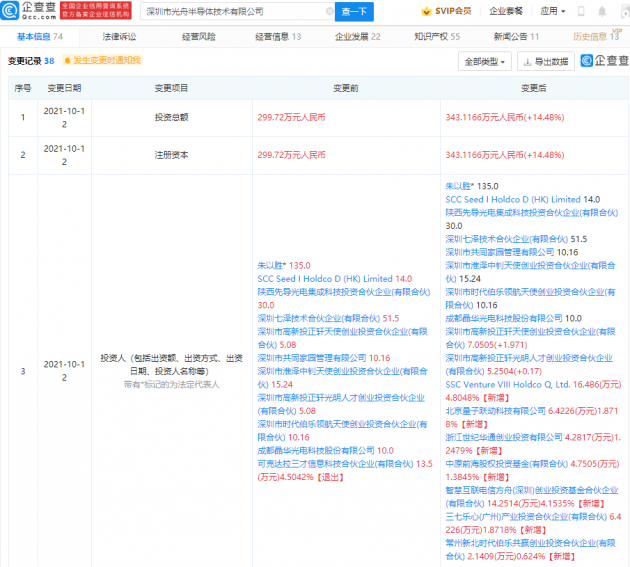Image resolution: width=630 pixels, height=567 pixels.
Task: Click the 企业套餐 link
Action: coord(506,12)
